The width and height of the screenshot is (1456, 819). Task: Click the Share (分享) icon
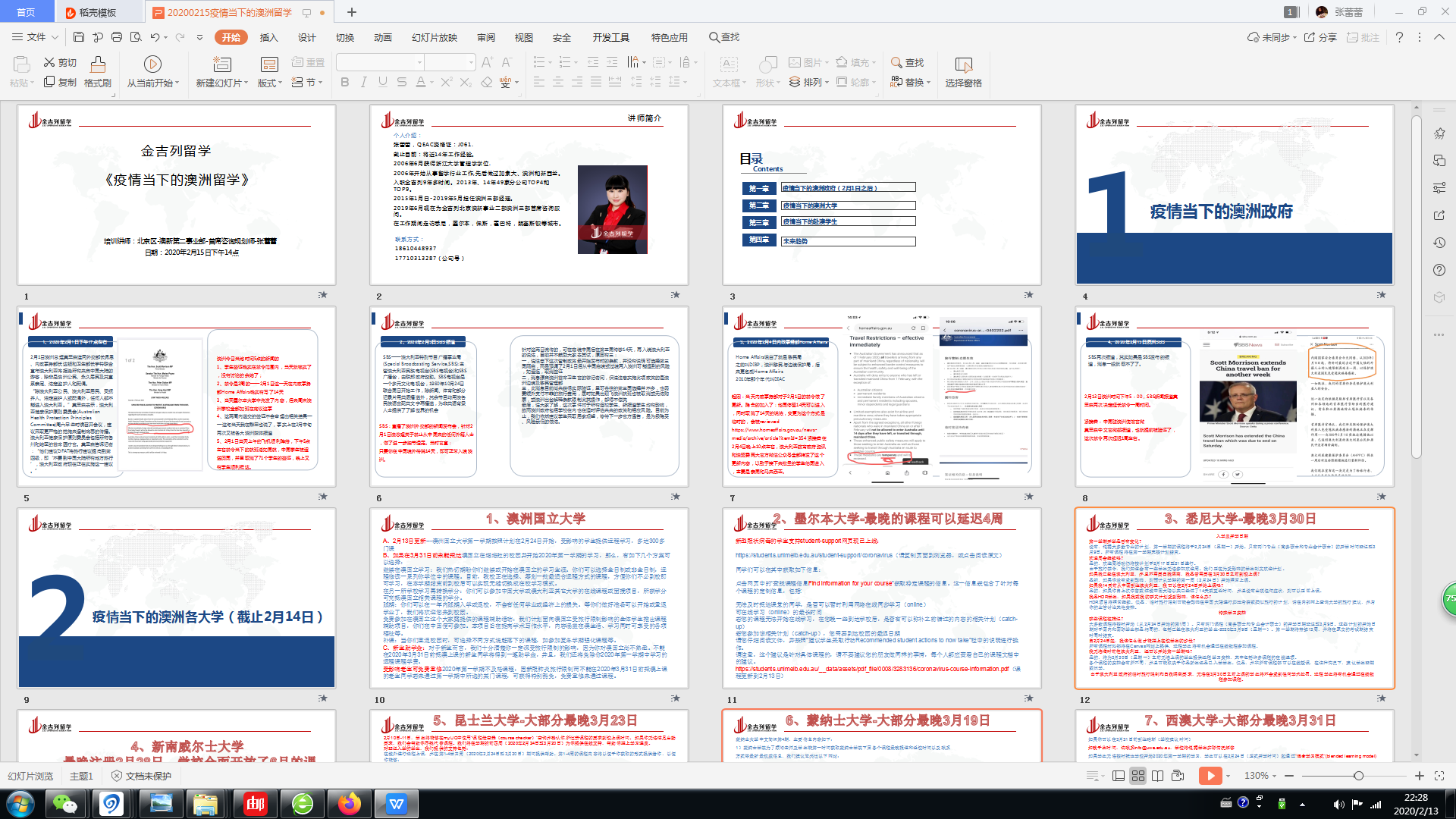pos(1320,37)
